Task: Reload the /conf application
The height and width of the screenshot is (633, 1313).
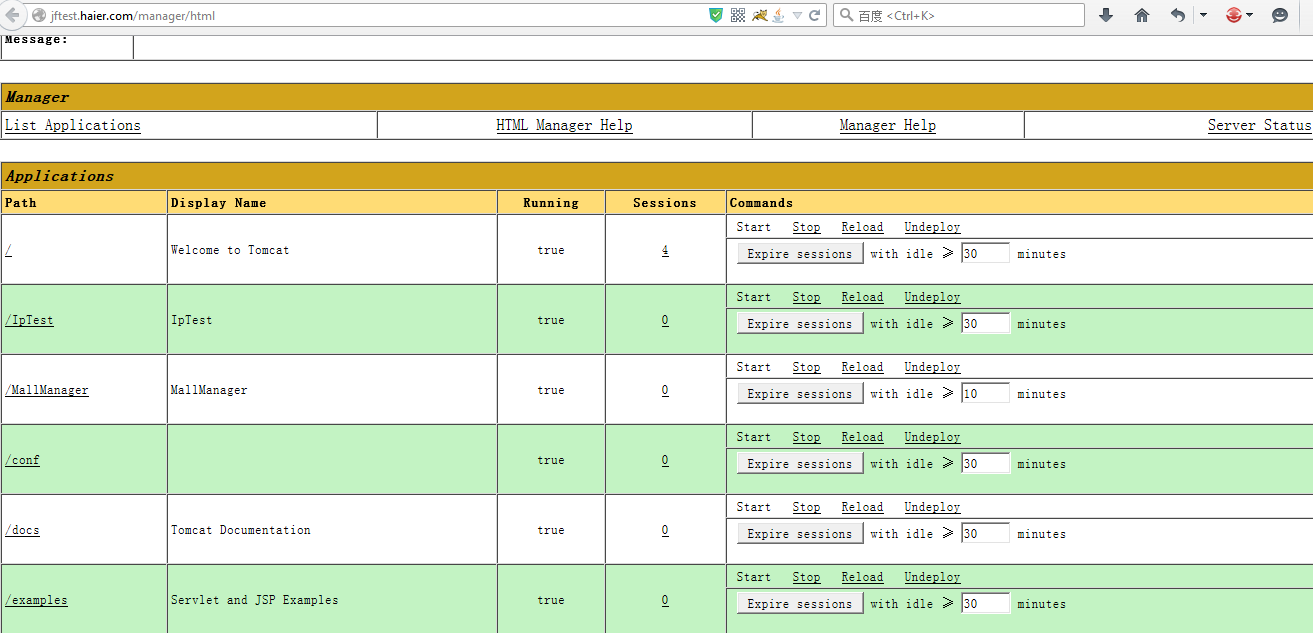Action: pyautogui.click(x=862, y=437)
